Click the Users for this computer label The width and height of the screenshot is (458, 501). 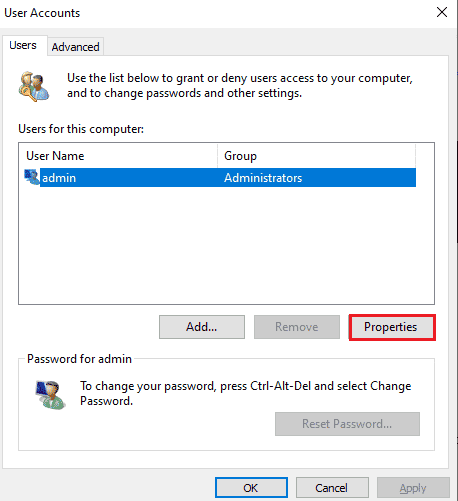pos(81,129)
